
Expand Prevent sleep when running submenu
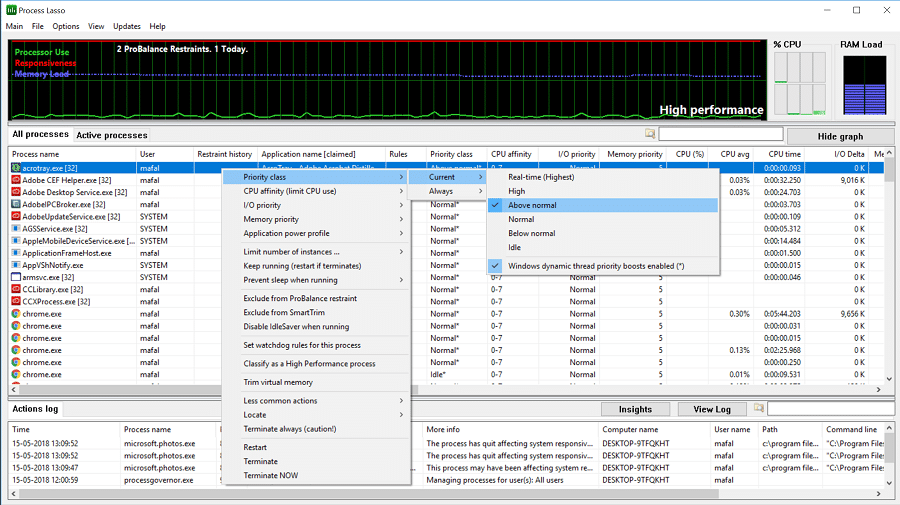click(x=316, y=280)
